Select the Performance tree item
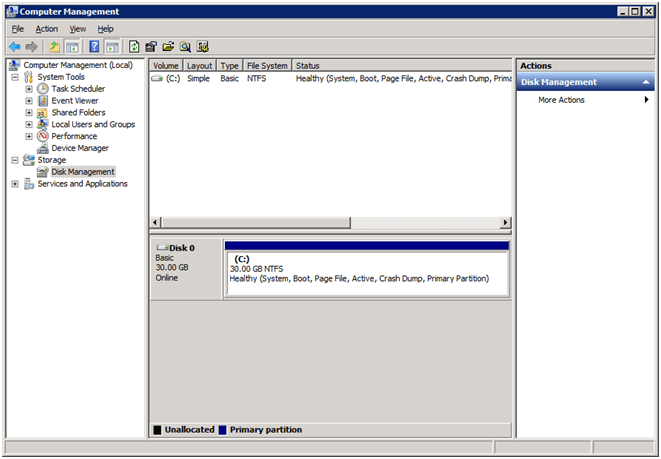The height and width of the screenshot is (459, 661). (x=74, y=136)
